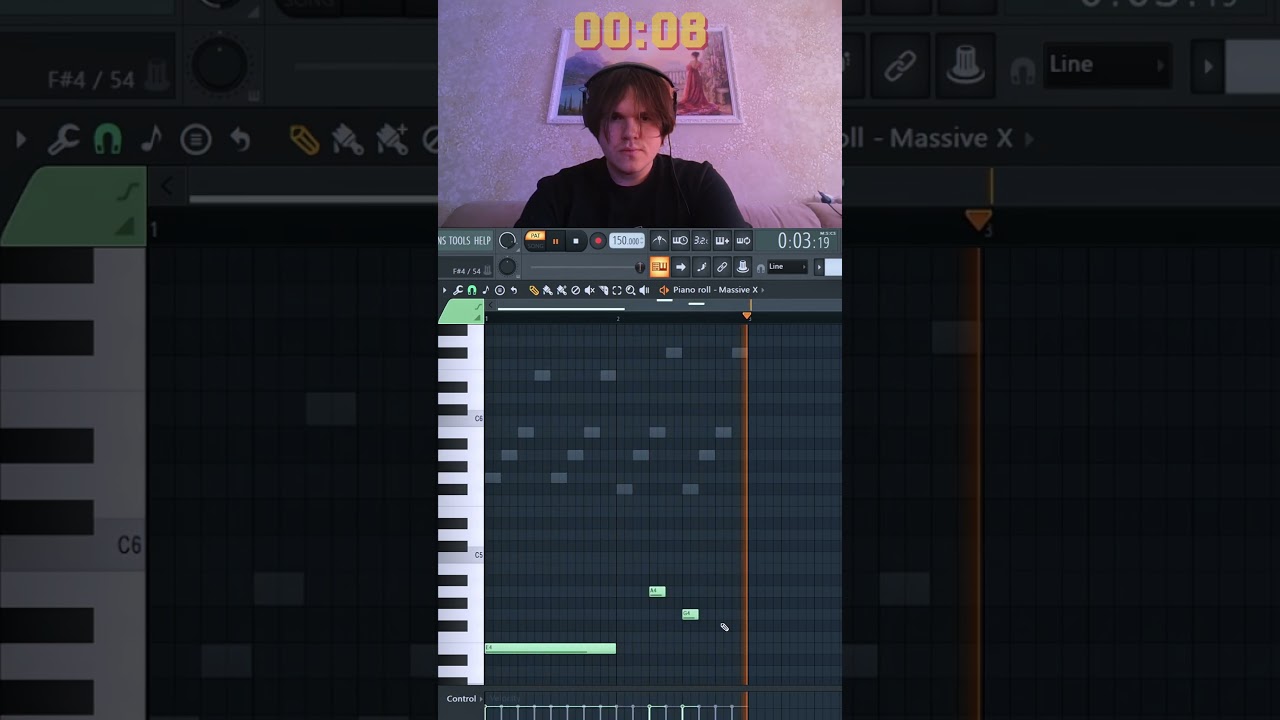The width and height of the screenshot is (1280, 720).
Task: Click the chain link button
Action: pyautogui.click(x=722, y=266)
